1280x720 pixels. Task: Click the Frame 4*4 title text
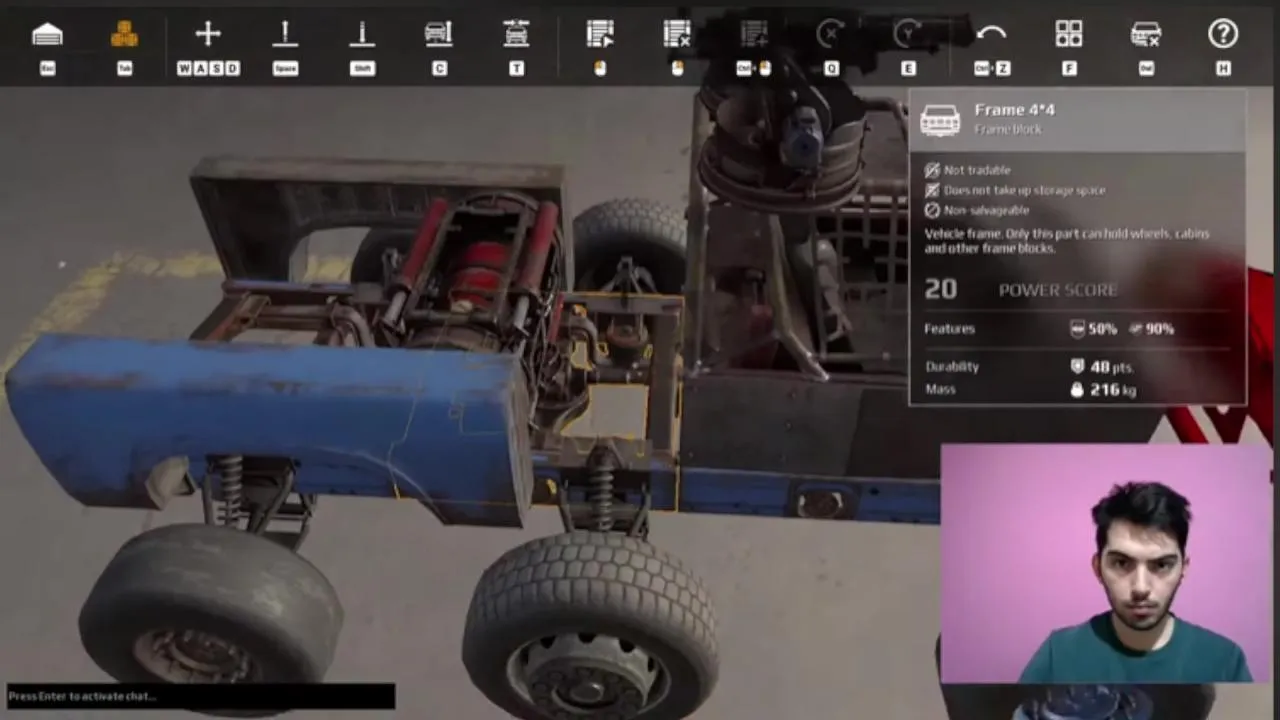[x=1014, y=110]
